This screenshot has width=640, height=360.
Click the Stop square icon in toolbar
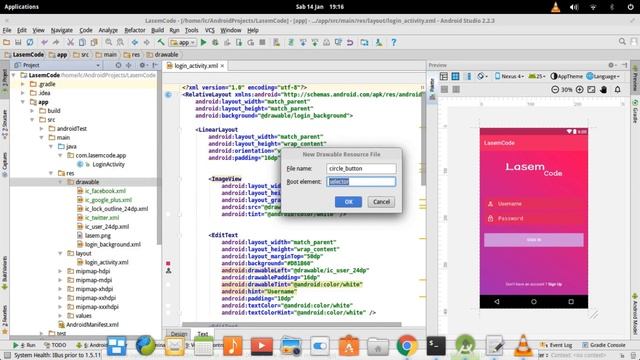pyautogui.click(x=262, y=42)
